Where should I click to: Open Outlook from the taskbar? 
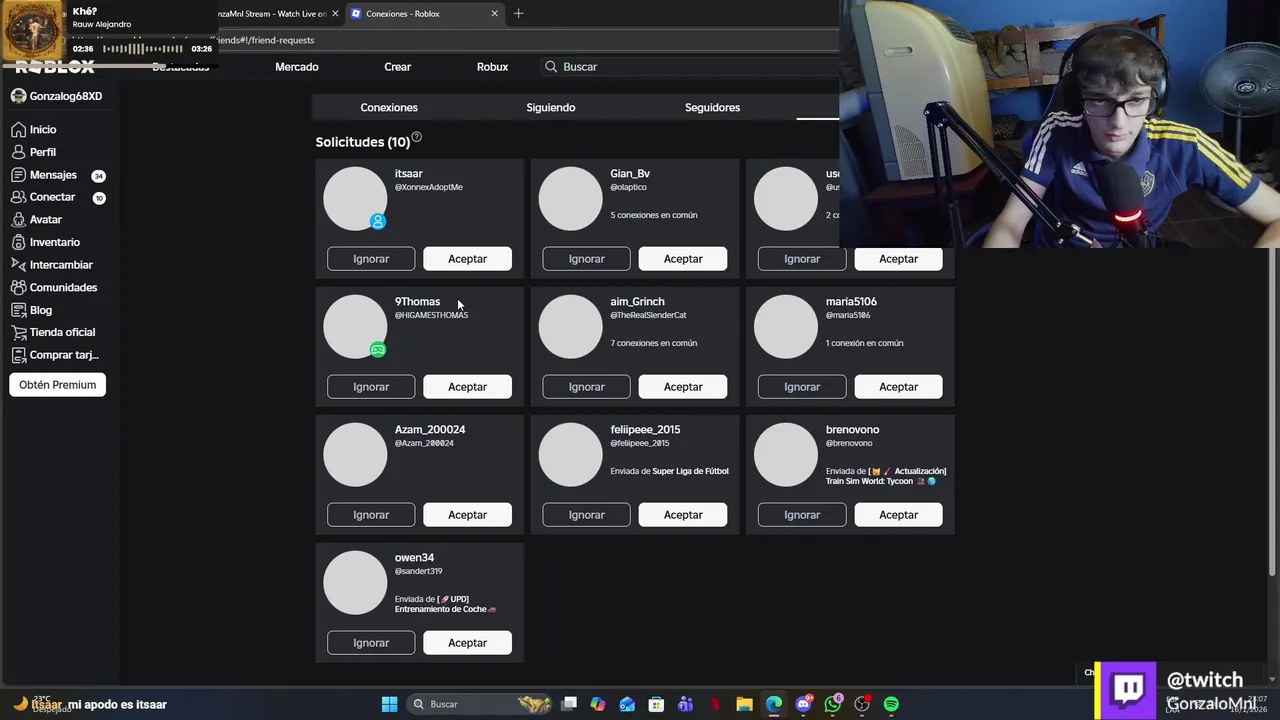[x=627, y=704]
